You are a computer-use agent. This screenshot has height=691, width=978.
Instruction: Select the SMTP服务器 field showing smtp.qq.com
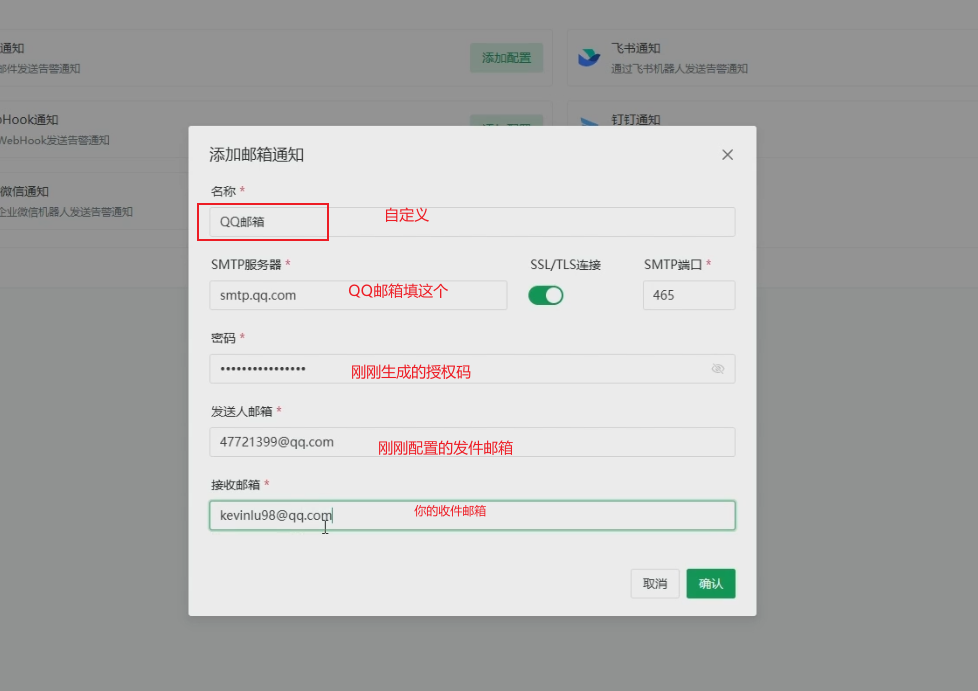[x=357, y=295]
